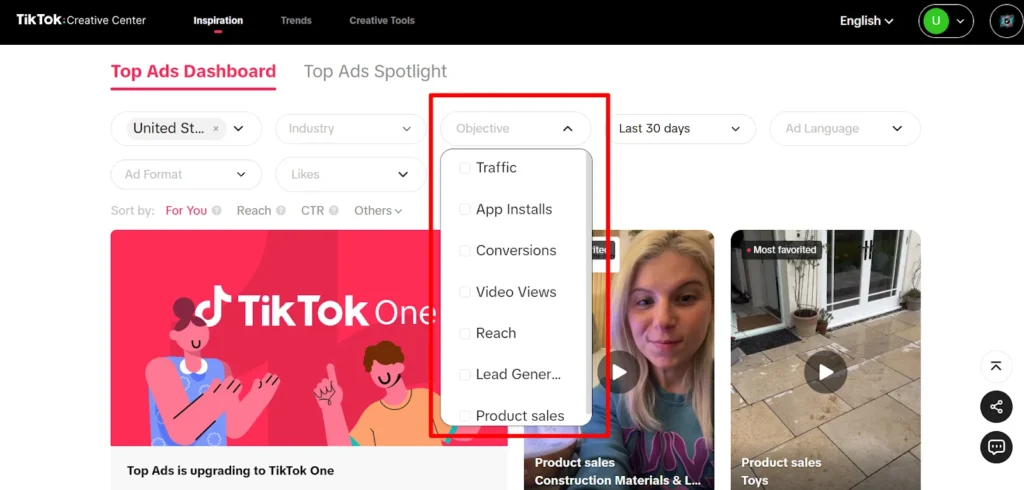This screenshot has height=490, width=1024.
Task: Expand the Industry dropdown
Action: (x=350, y=129)
